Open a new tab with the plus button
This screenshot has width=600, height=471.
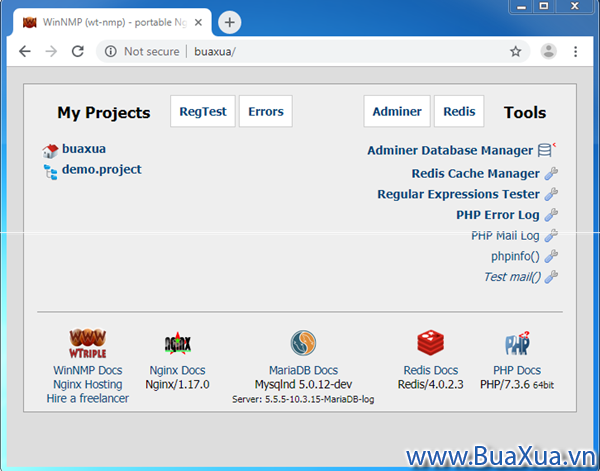click(230, 22)
